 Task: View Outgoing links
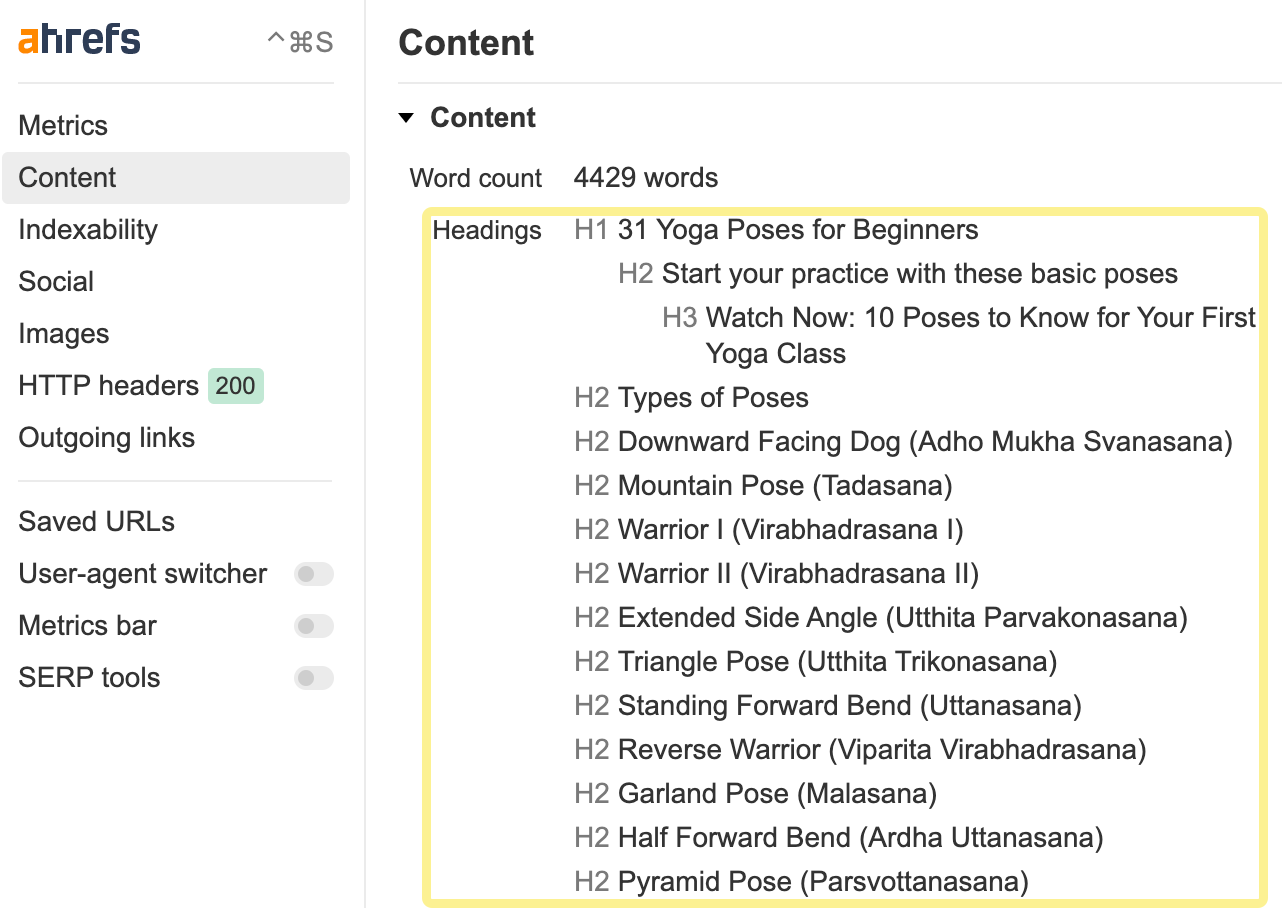[106, 437]
